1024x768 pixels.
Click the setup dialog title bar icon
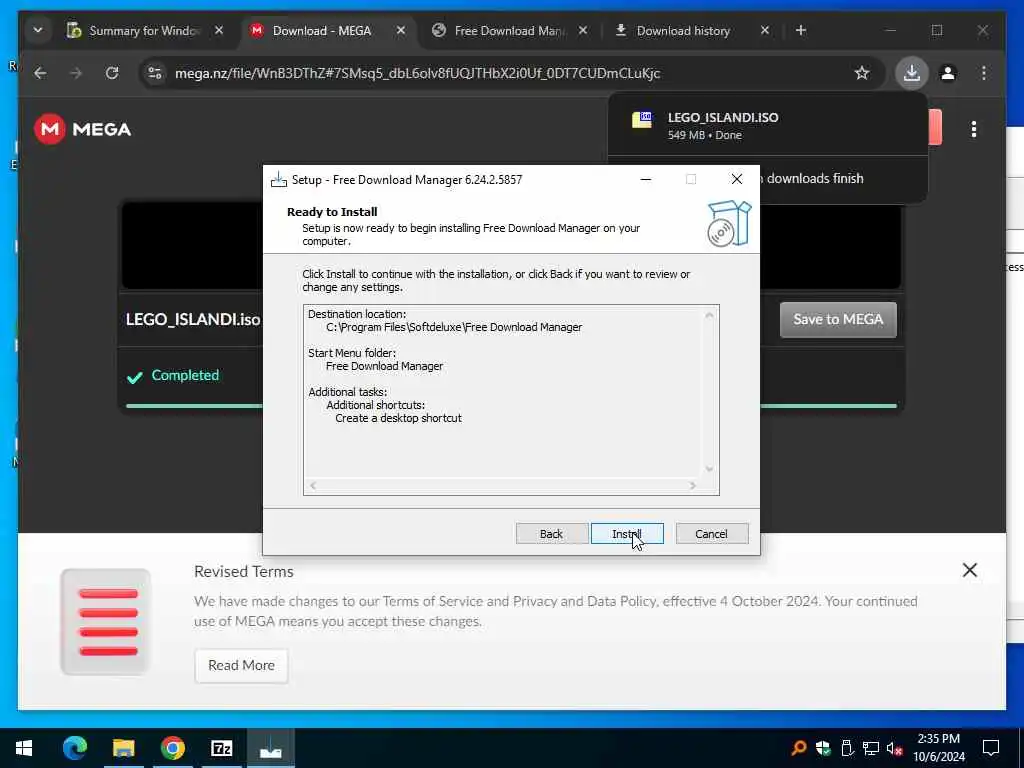click(x=279, y=180)
